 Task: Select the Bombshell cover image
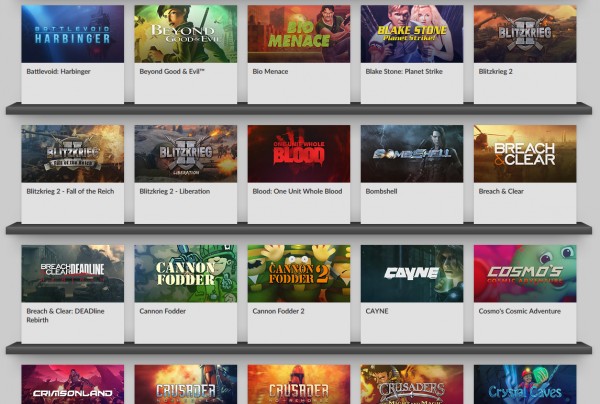[x=412, y=154]
